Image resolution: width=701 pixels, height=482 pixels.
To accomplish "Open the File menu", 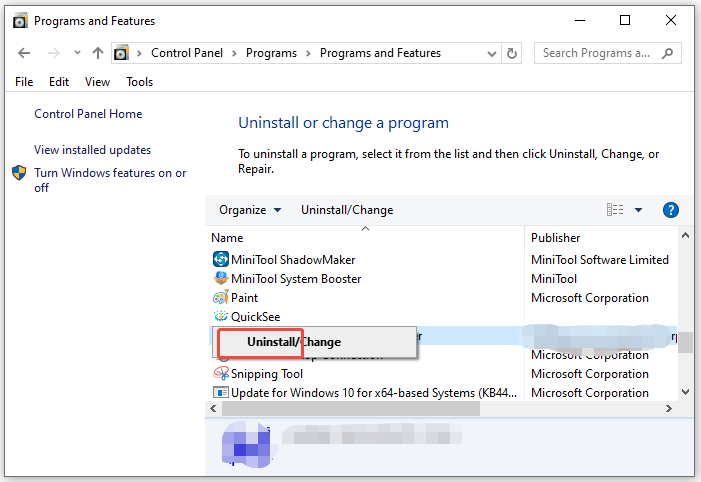I will [x=24, y=82].
